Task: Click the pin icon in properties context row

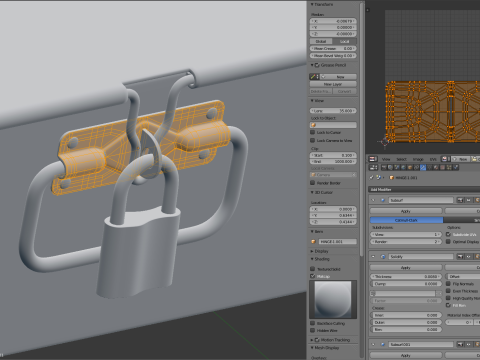Action: click(371, 177)
